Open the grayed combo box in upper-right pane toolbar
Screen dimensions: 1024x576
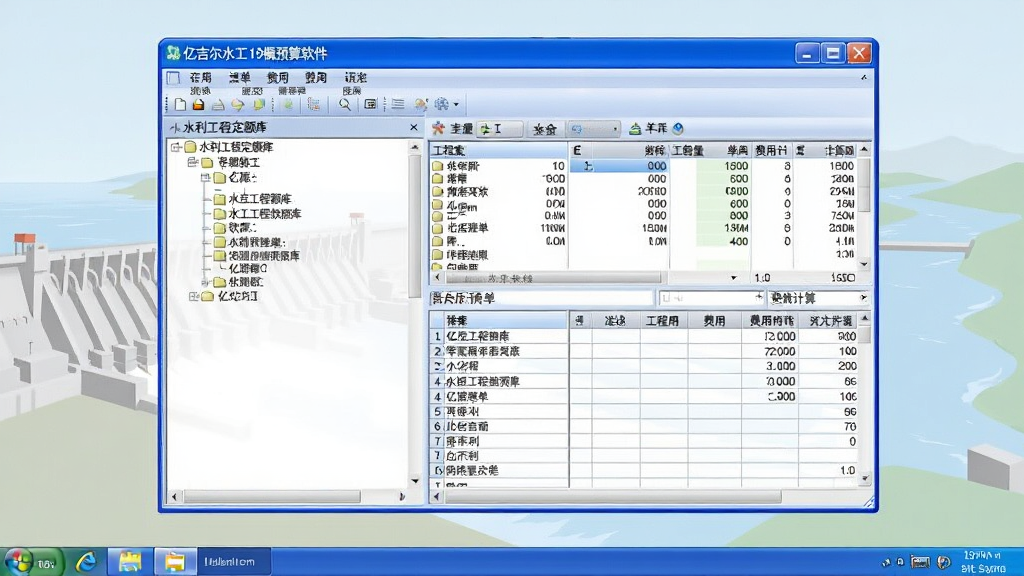(594, 129)
